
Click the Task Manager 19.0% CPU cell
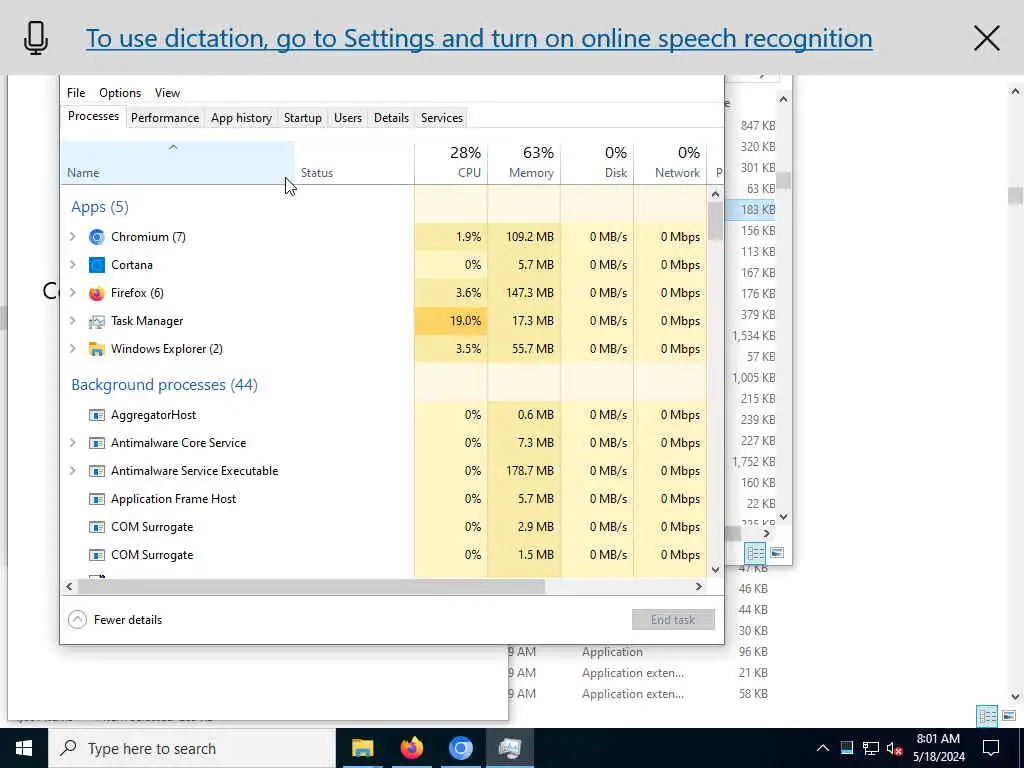point(451,321)
